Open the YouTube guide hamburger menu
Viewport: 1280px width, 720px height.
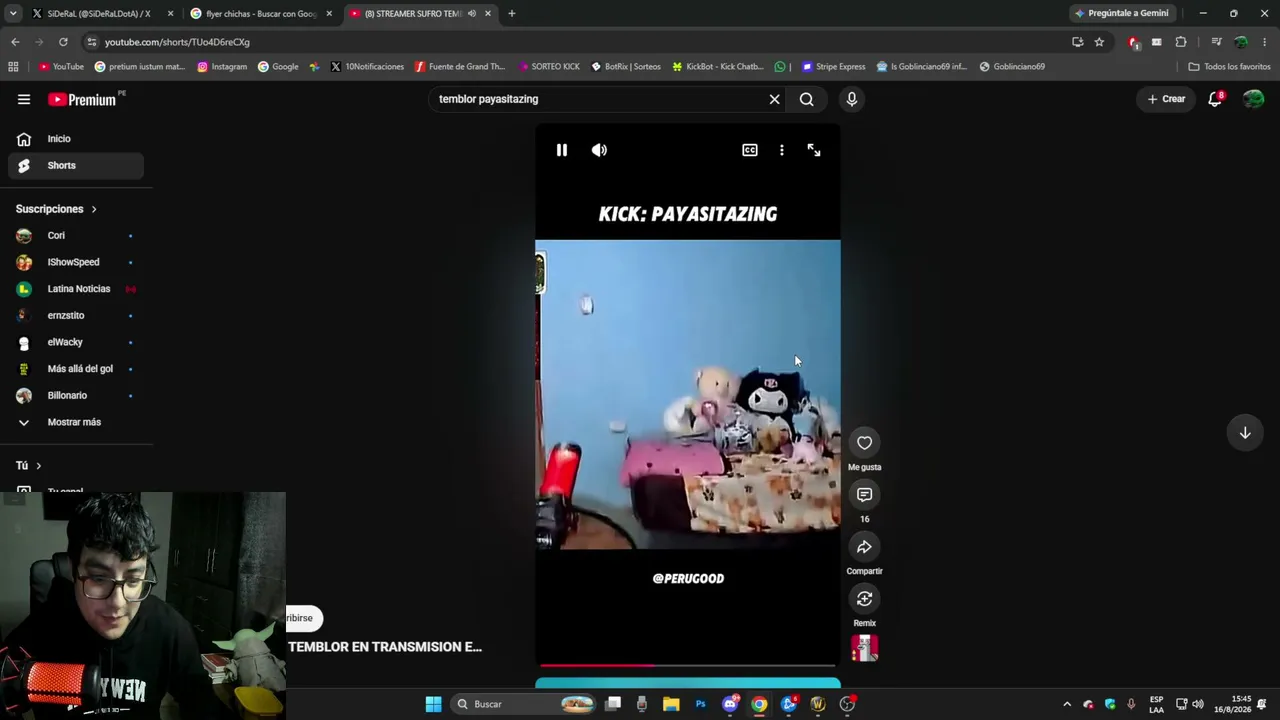click(x=24, y=99)
